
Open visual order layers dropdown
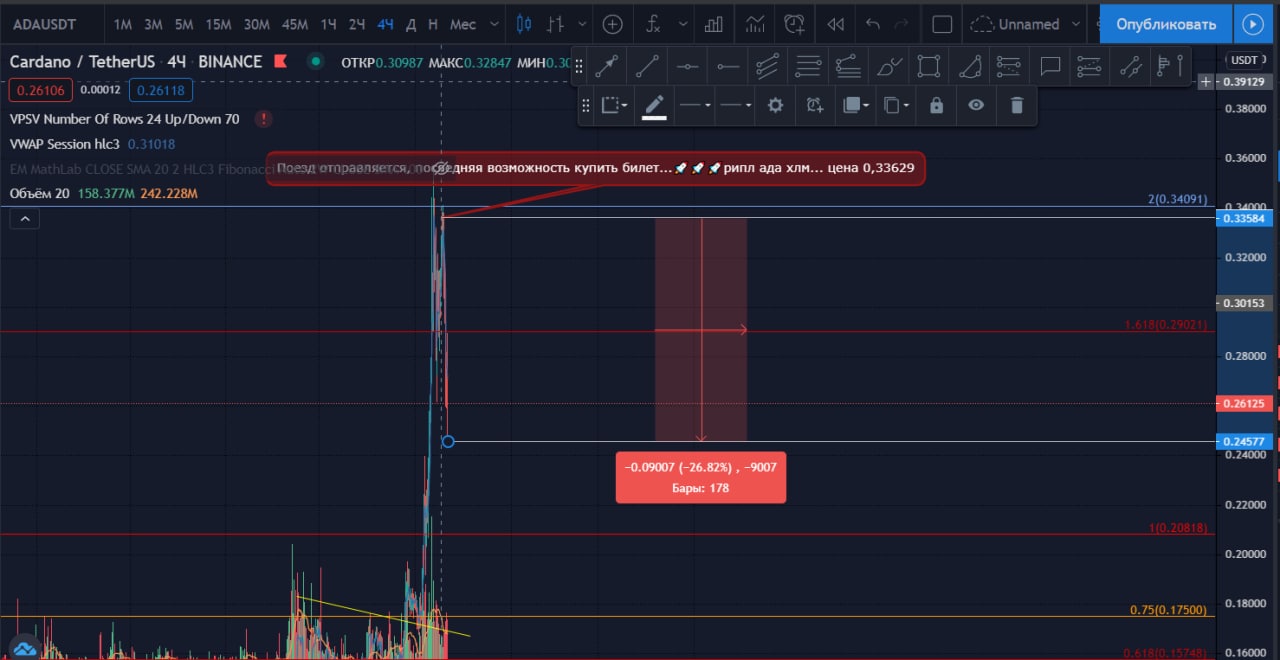click(x=855, y=105)
